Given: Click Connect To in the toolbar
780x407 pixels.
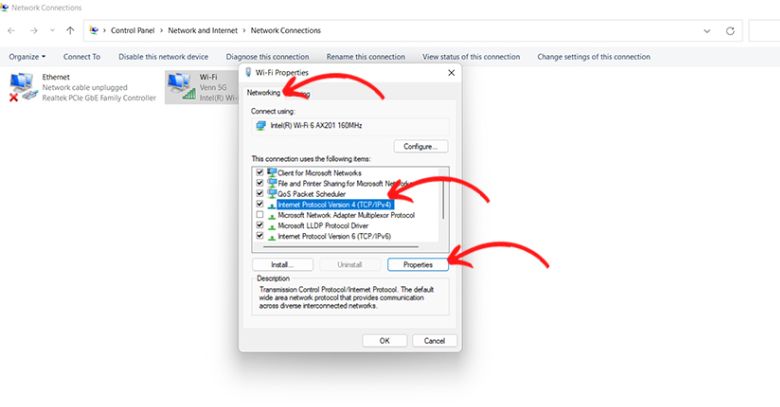Looking at the screenshot, I should click(x=82, y=57).
